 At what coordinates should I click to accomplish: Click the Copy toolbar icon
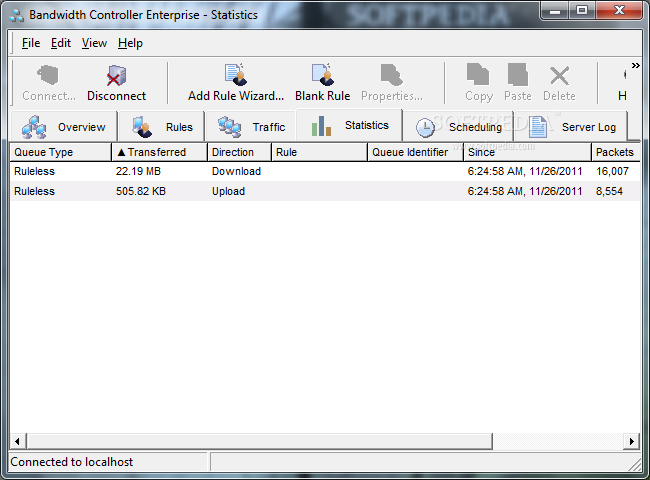point(478,75)
